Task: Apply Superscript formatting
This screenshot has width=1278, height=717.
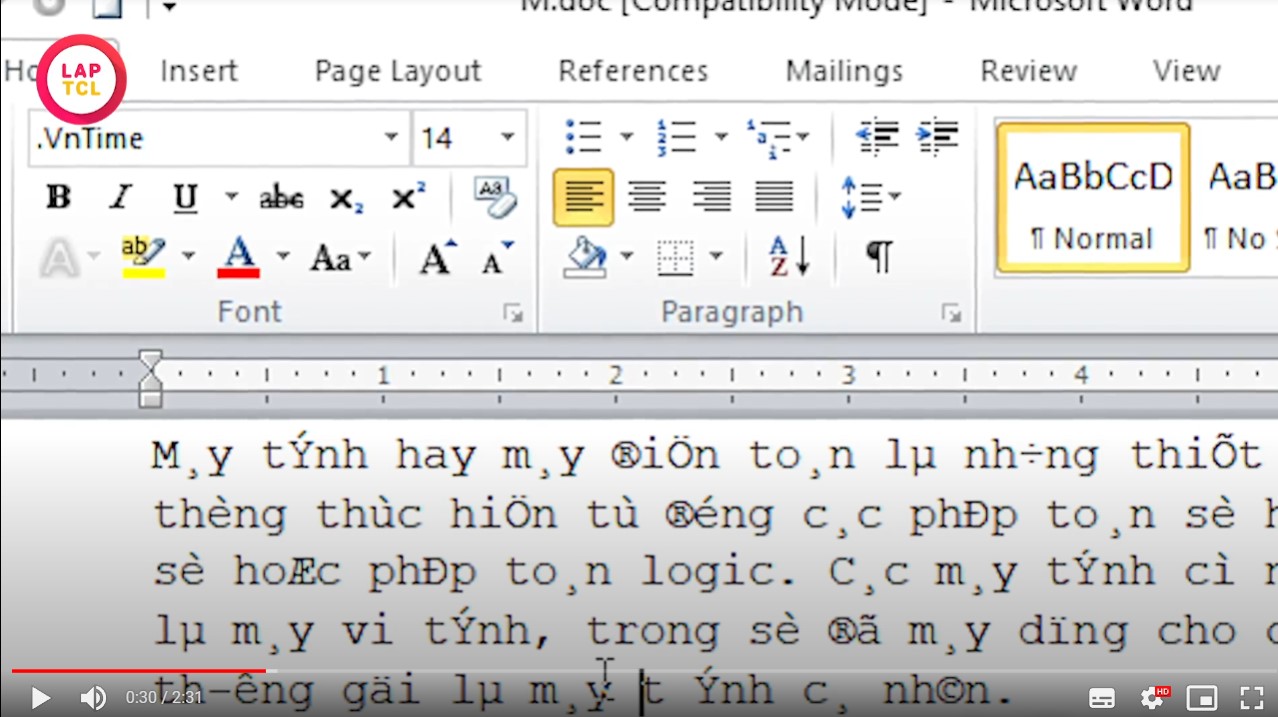Action: (404, 198)
